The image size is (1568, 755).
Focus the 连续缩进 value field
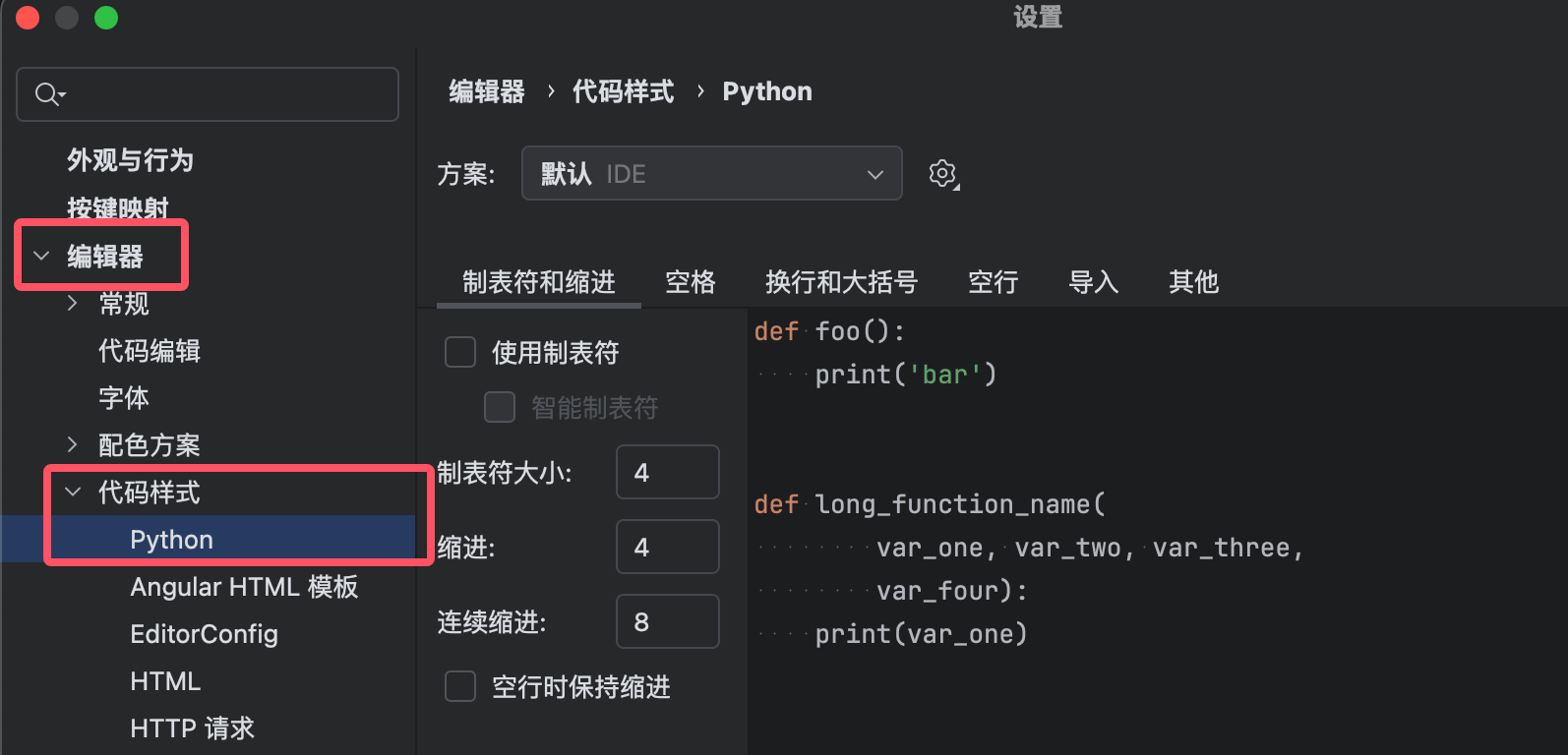tap(667, 622)
